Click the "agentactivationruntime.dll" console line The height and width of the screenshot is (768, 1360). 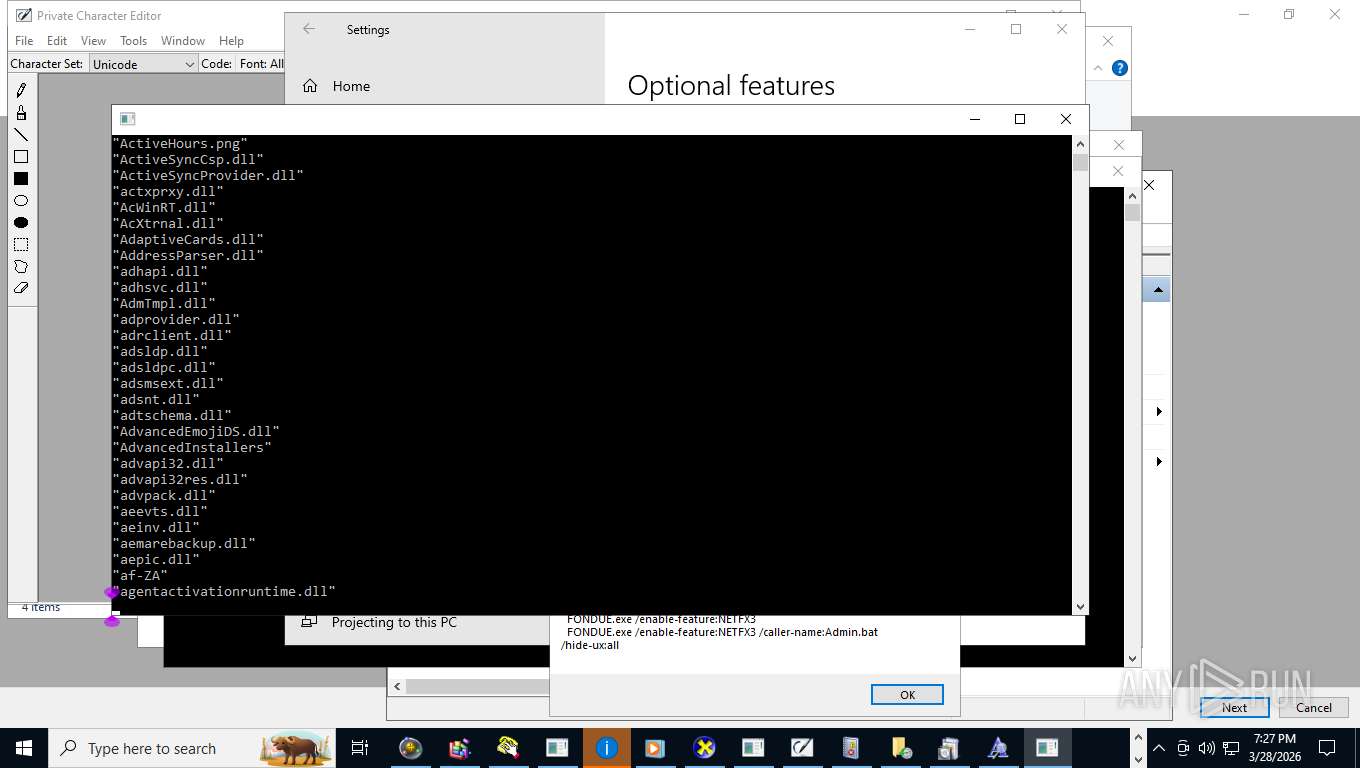[x=224, y=592]
